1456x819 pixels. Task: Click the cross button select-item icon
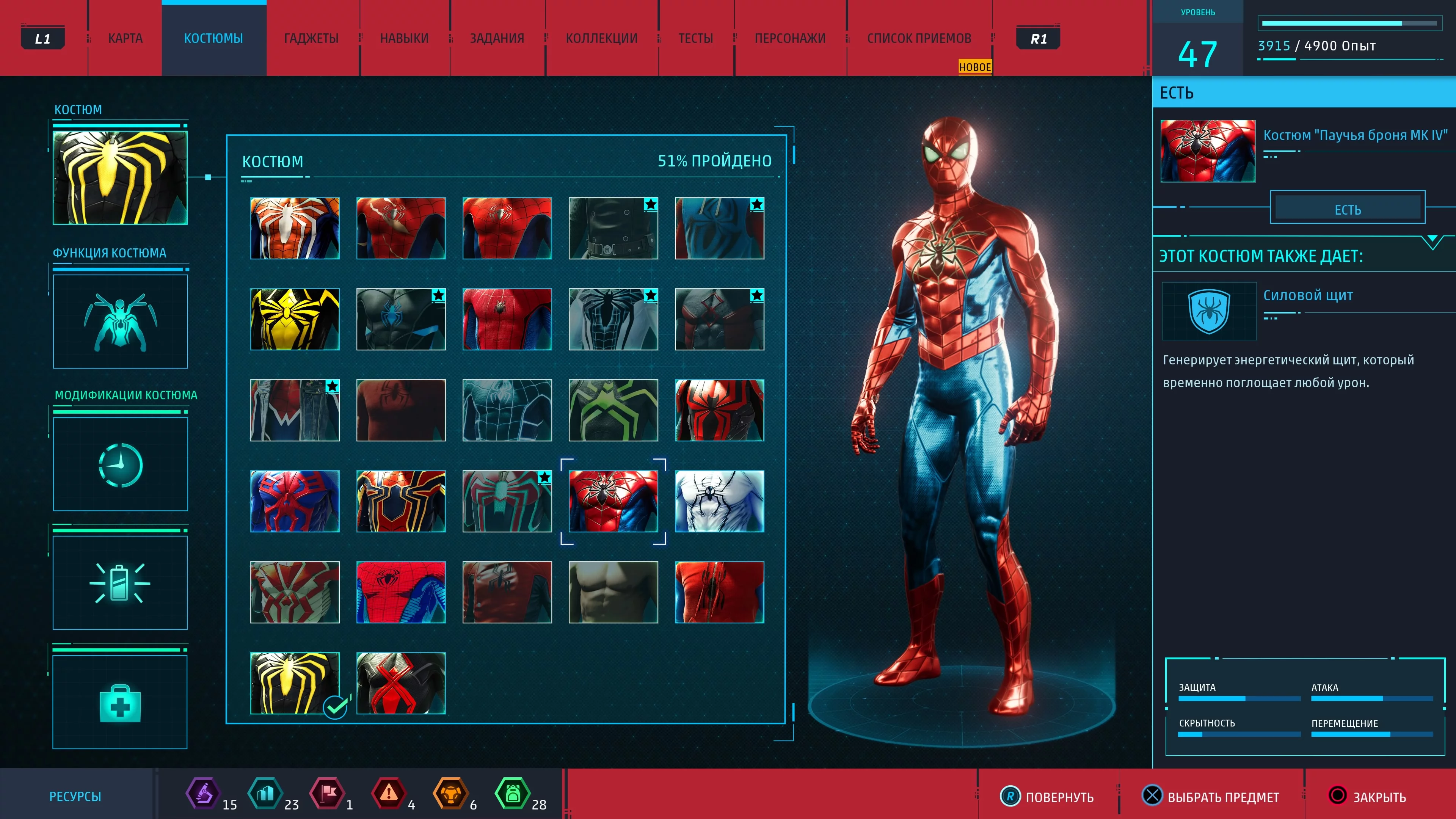pyautogui.click(x=1152, y=795)
